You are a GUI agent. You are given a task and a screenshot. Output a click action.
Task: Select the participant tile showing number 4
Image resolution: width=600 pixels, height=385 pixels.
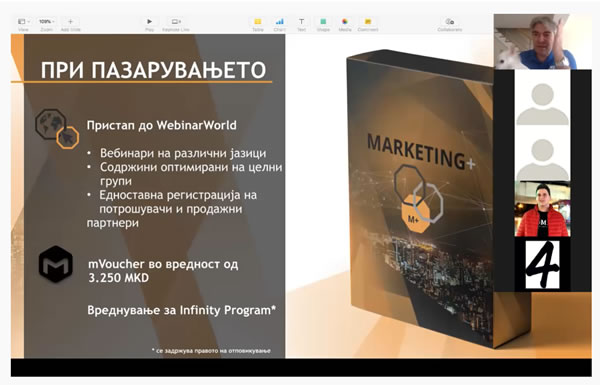pyautogui.click(x=542, y=264)
